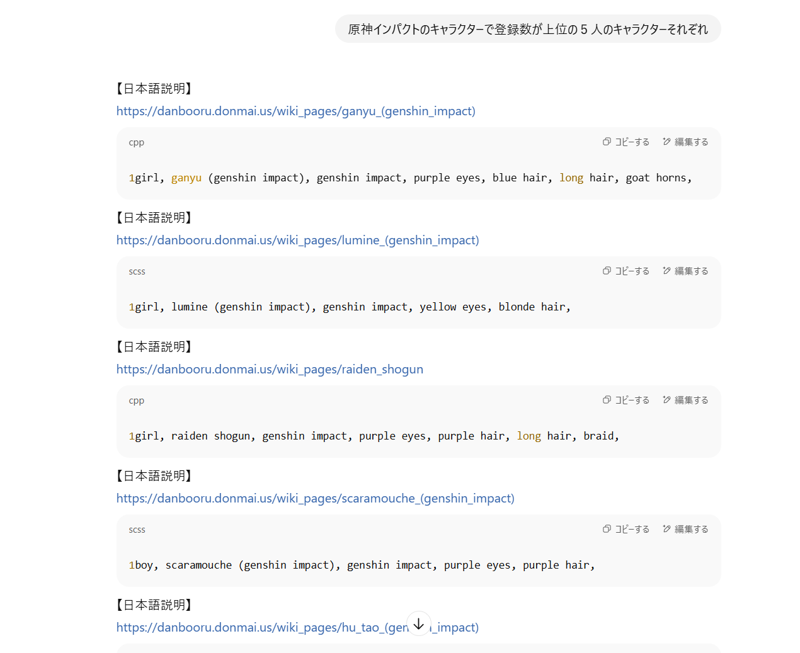The width and height of the screenshot is (800, 653).
Task: Click the lumine prompt code text
Action: (x=349, y=307)
